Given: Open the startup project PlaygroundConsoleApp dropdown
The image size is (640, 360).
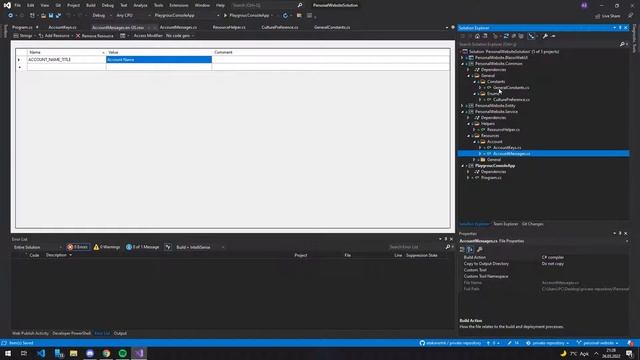Looking at the screenshot, I should (x=187, y=16).
